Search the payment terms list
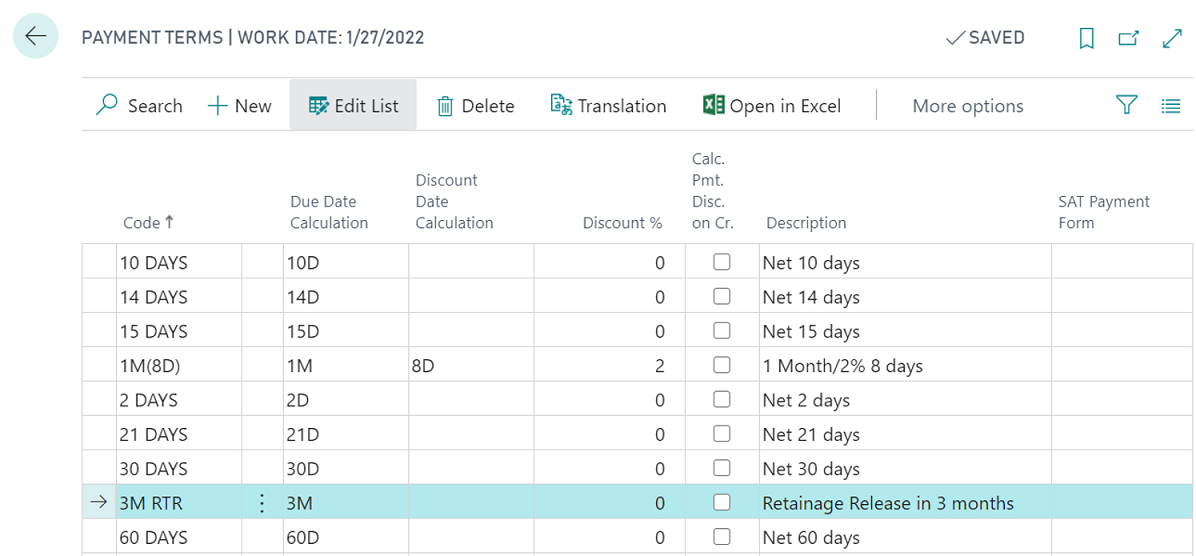This screenshot has height=556, width=1196. click(x=139, y=106)
